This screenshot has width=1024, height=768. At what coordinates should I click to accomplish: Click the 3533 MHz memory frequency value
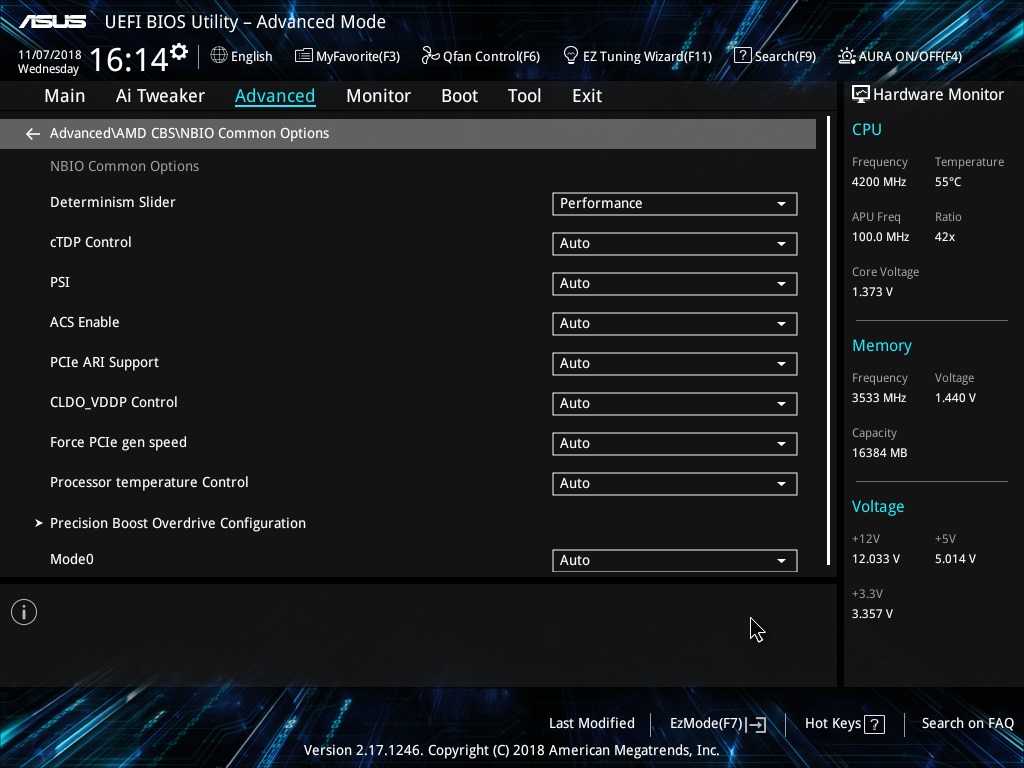click(x=879, y=398)
